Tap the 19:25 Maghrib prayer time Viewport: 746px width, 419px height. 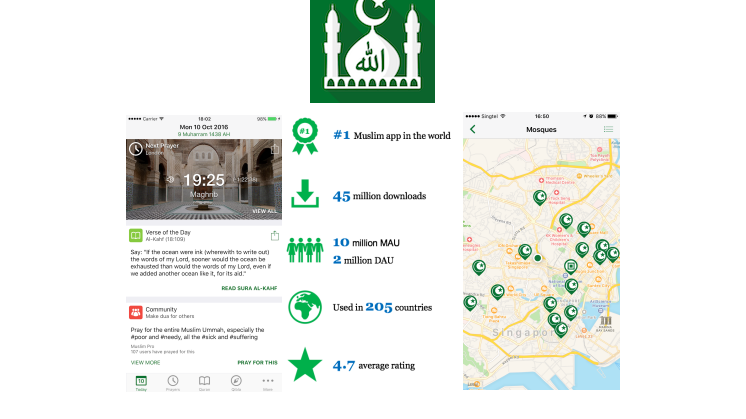click(204, 185)
